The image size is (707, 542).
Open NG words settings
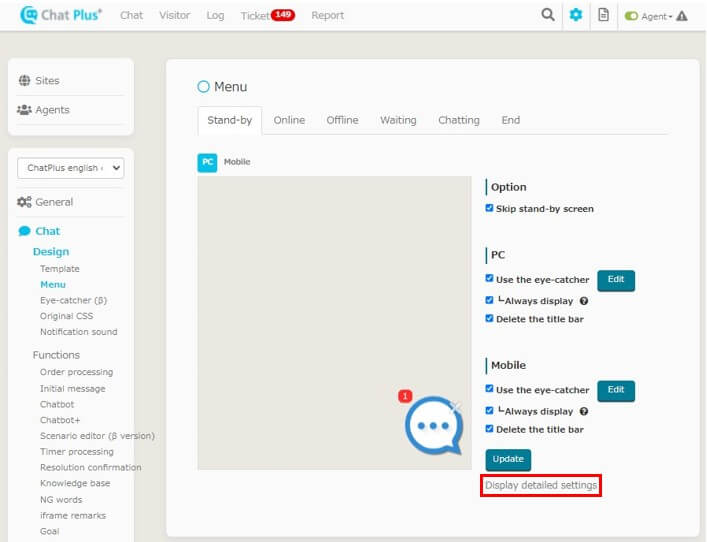click(61, 500)
